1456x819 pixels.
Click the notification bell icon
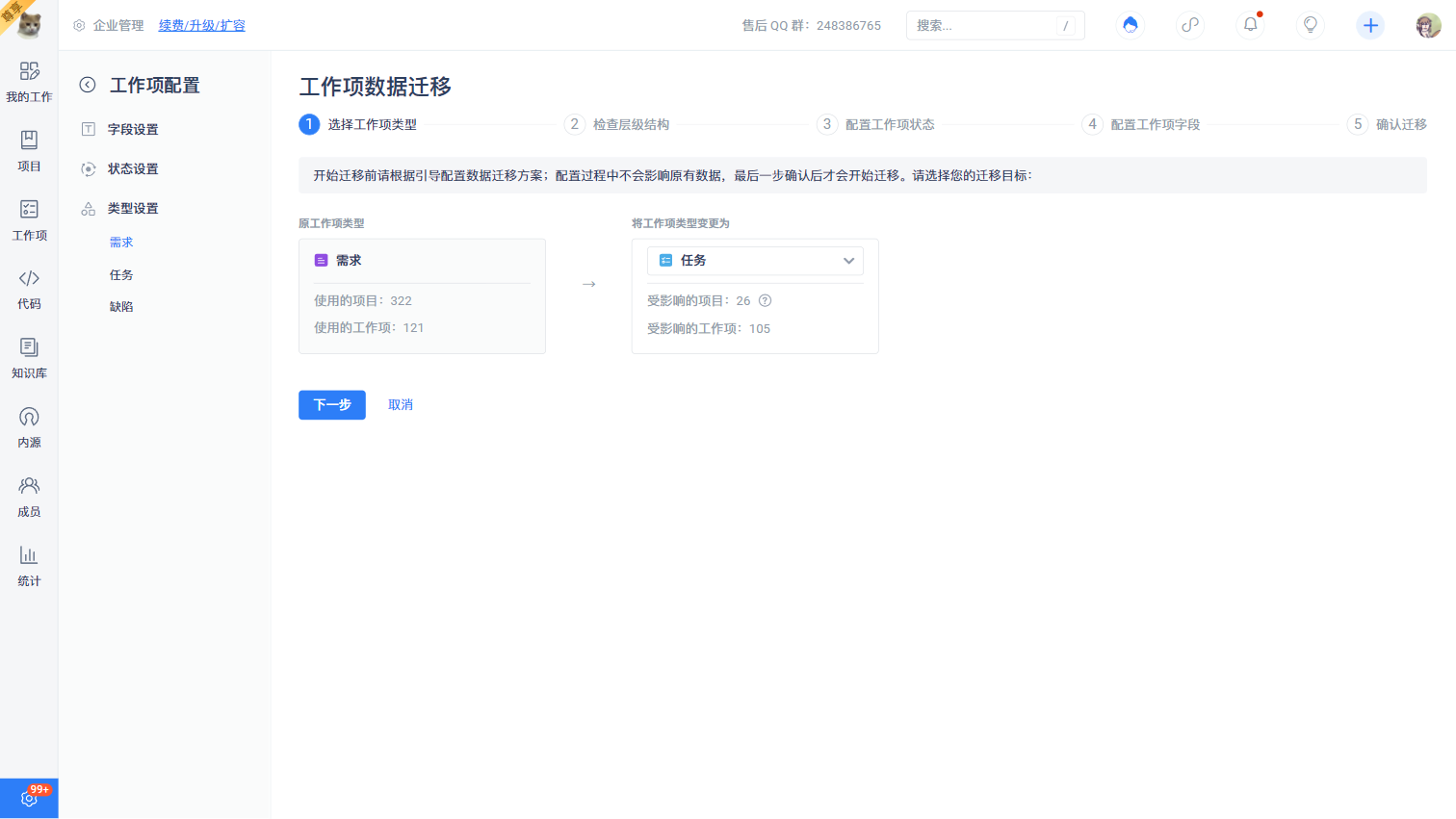[x=1250, y=25]
